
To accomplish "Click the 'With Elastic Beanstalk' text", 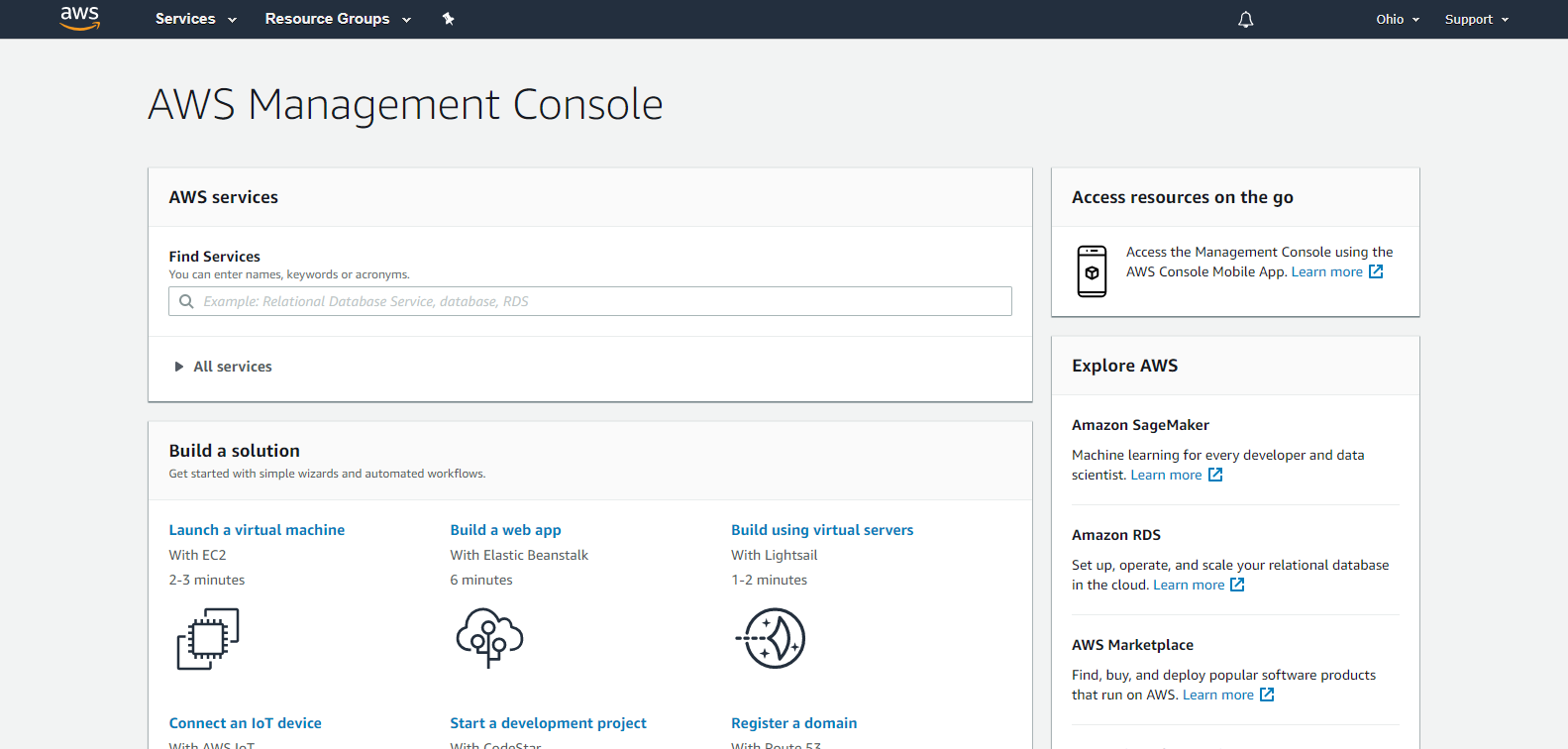I will (519, 555).
